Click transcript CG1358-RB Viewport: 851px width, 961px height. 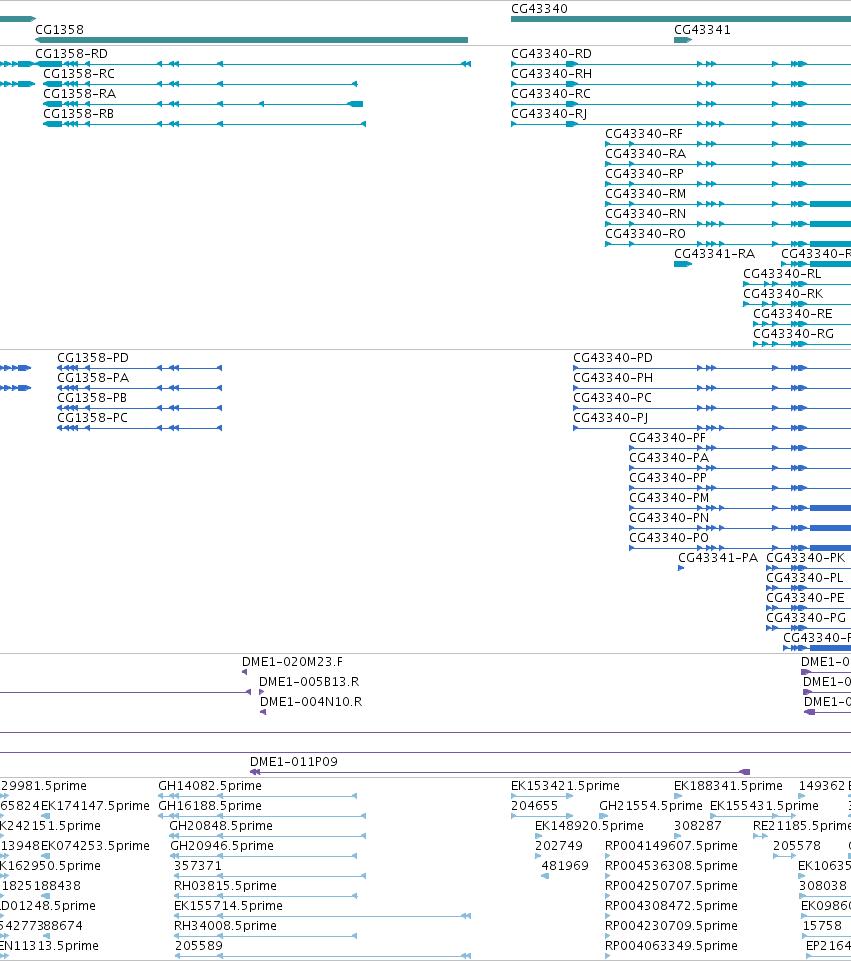78,113
